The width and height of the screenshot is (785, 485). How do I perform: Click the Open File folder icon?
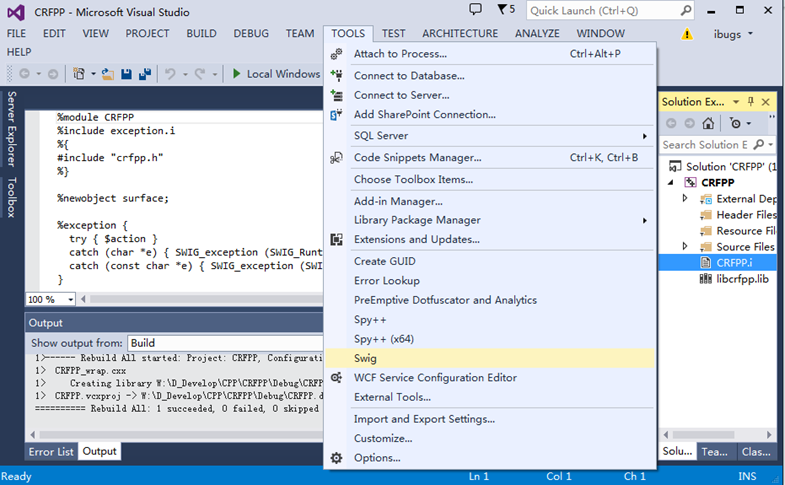coord(108,74)
